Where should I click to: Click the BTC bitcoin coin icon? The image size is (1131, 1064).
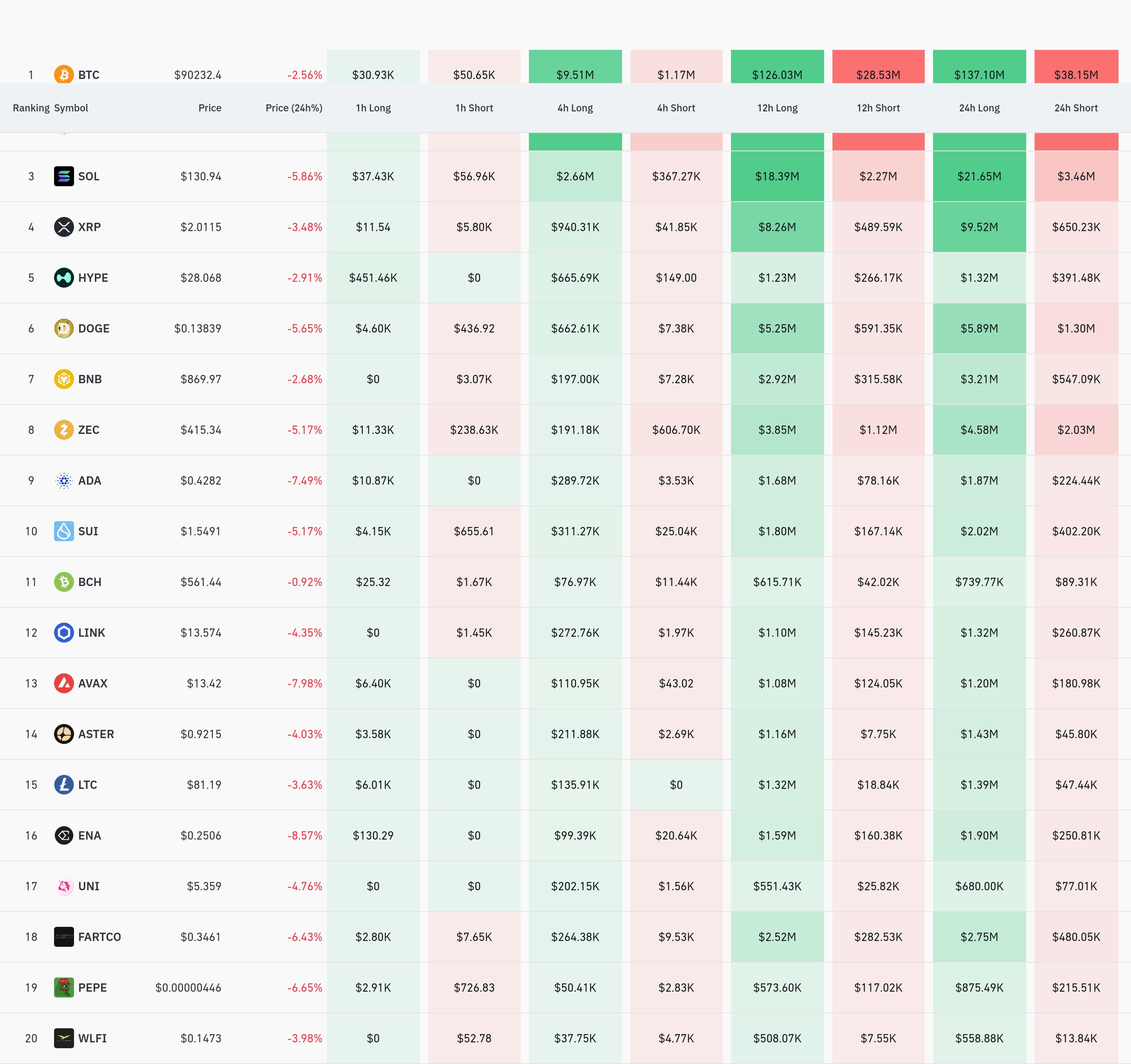click(x=64, y=74)
